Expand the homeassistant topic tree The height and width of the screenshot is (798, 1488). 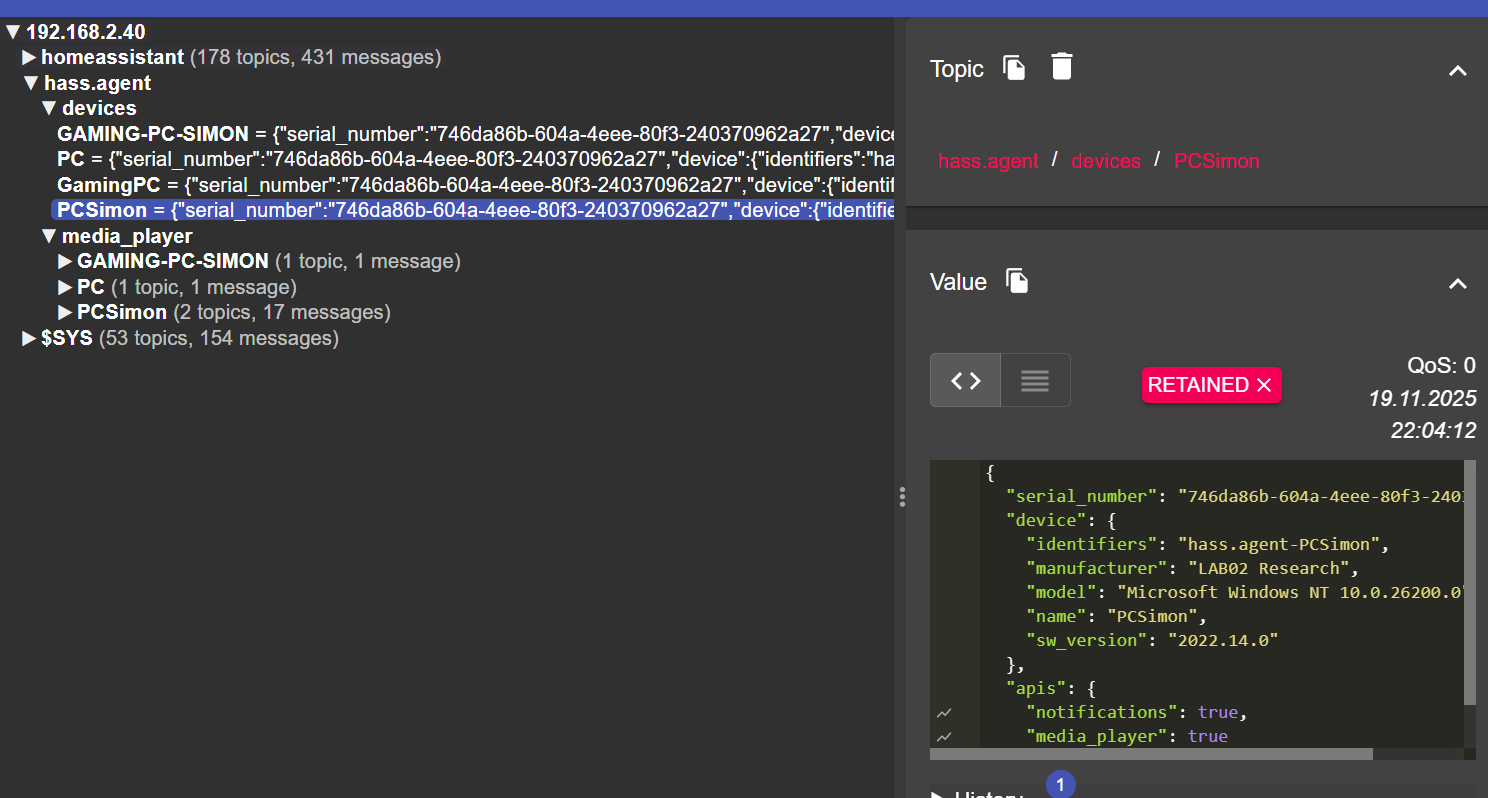29,58
